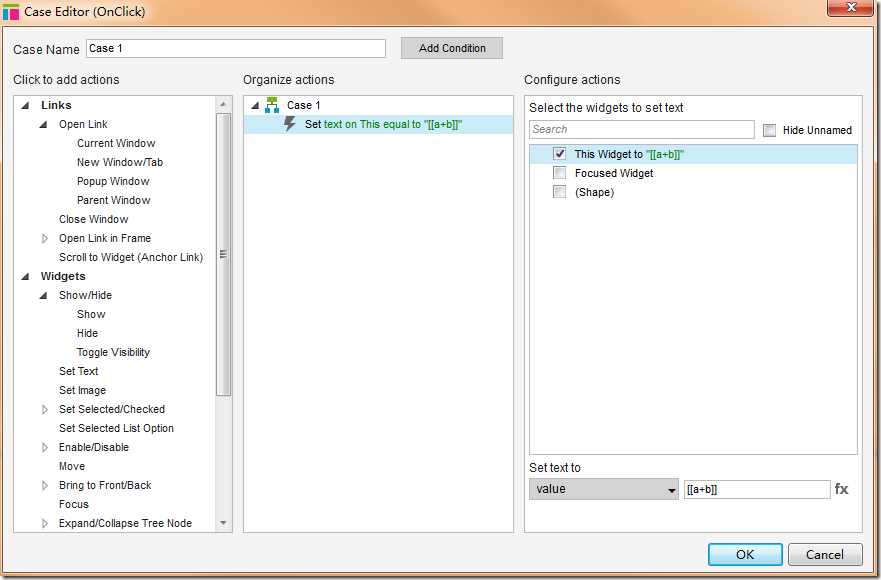Click the Add Condition button

[x=452, y=48]
